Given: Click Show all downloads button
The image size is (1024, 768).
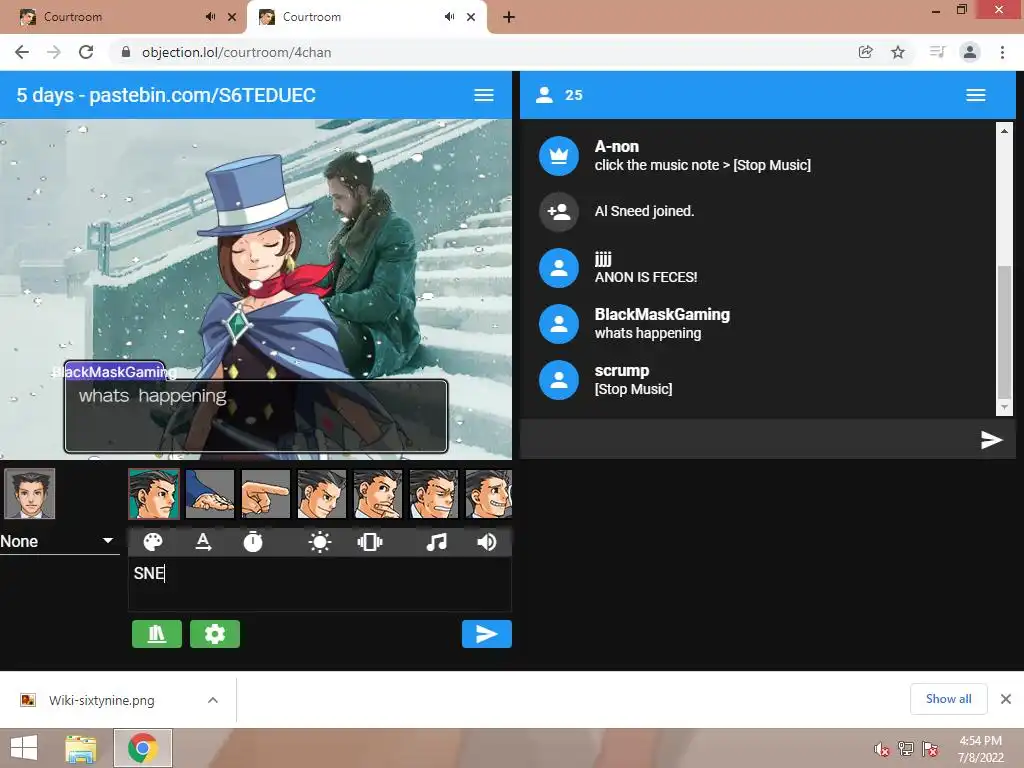Looking at the screenshot, I should coord(948,699).
